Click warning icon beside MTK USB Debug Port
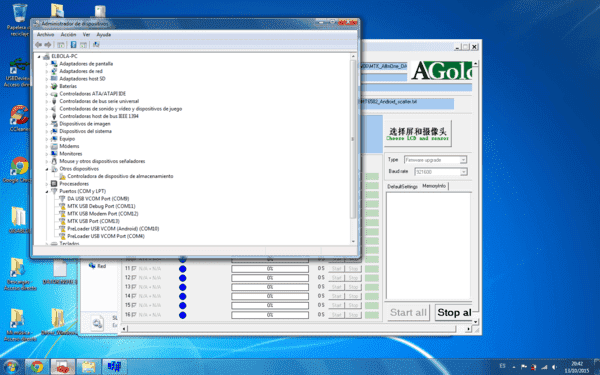Image resolution: width=600 pixels, height=375 pixels. [x=62, y=206]
